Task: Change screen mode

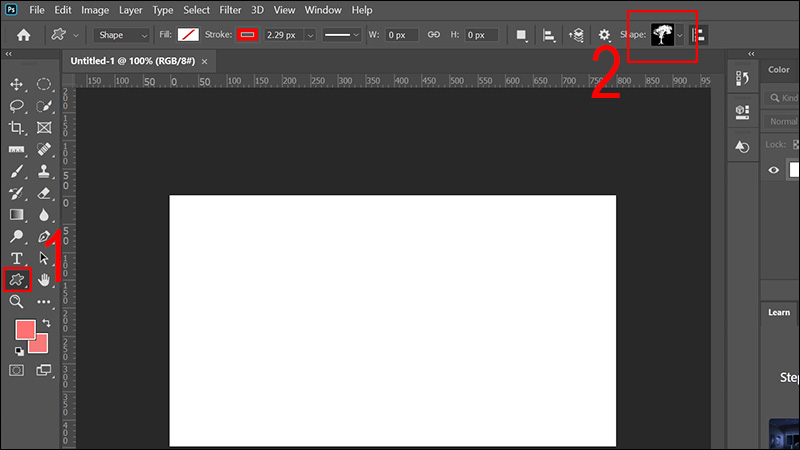Action: point(44,370)
